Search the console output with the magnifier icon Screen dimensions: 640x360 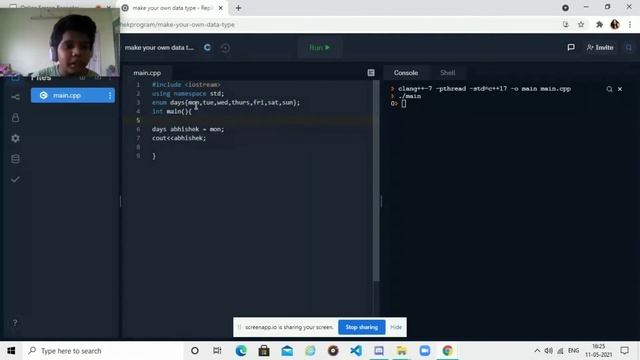pos(609,89)
